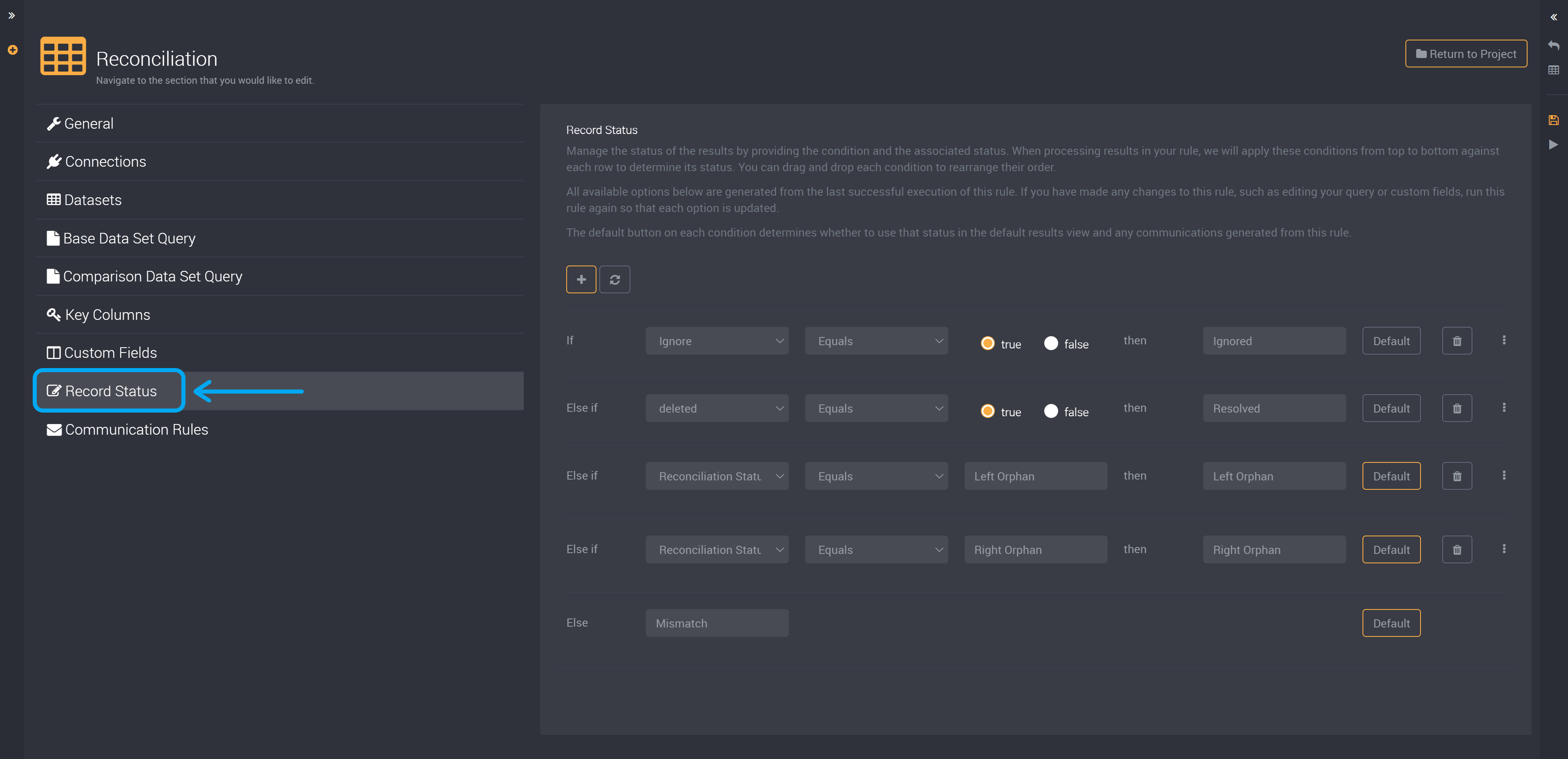Click the orange save disk icon
Screen dimensions: 1568x759
click(x=1553, y=120)
